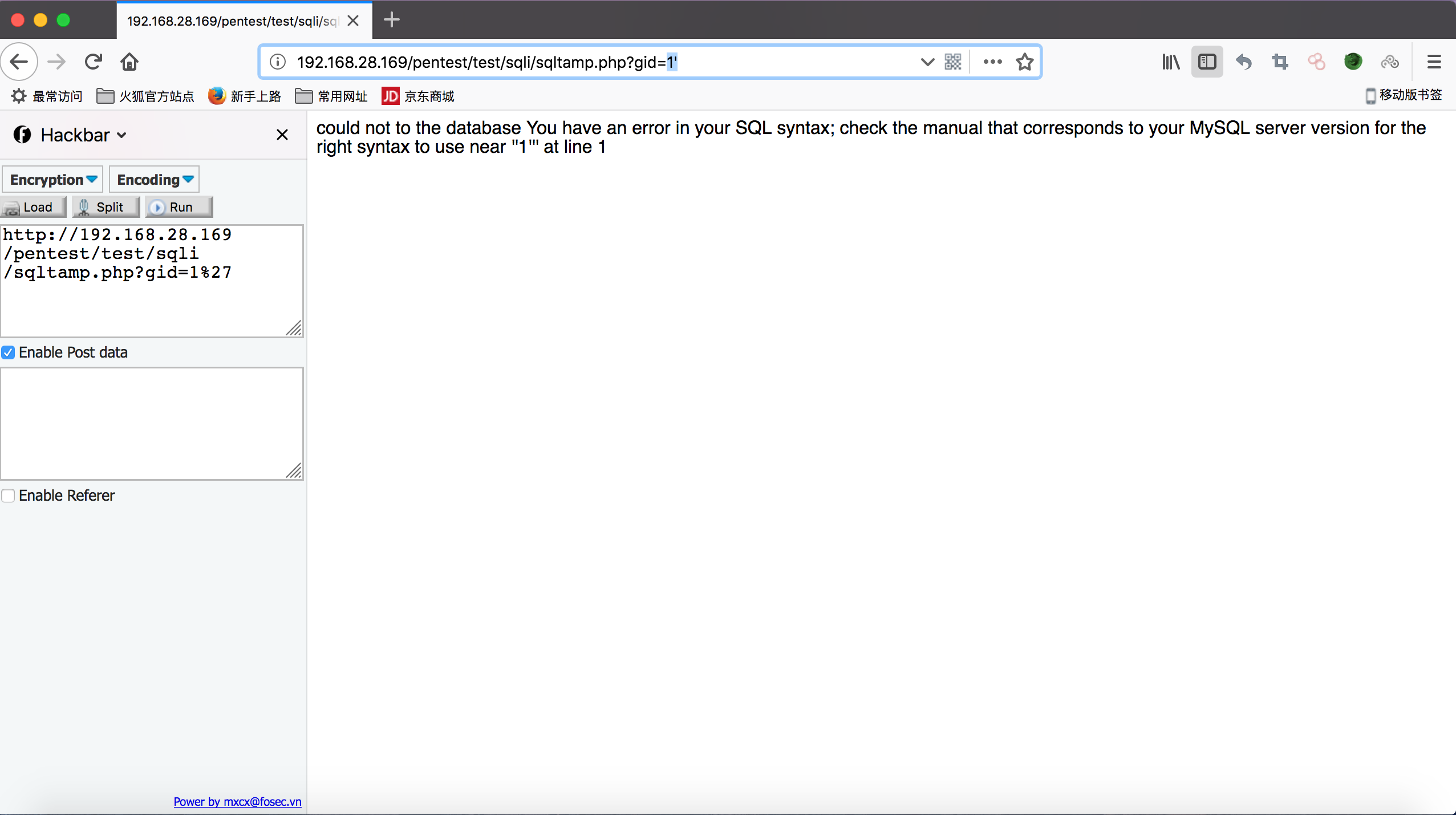The height and width of the screenshot is (815, 1456).
Task: Click the cloud sync extension icon
Action: pyautogui.click(x=1390, y=62)
